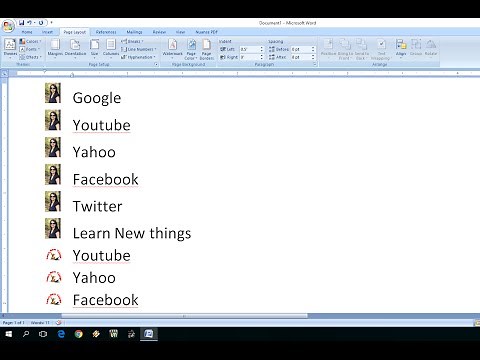Image resolution: width=480 pixels, height=360 pixels.
Task: Click the Bring to Front button
Action: tap(345, 49)
